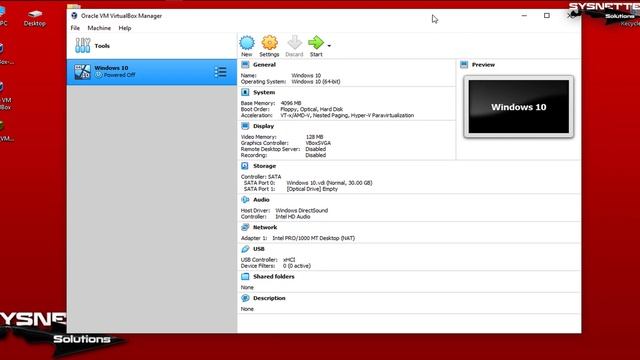The width and height of the screenshot is (640, 360).
Task: Click the General section icon
Action: [245, 64]
